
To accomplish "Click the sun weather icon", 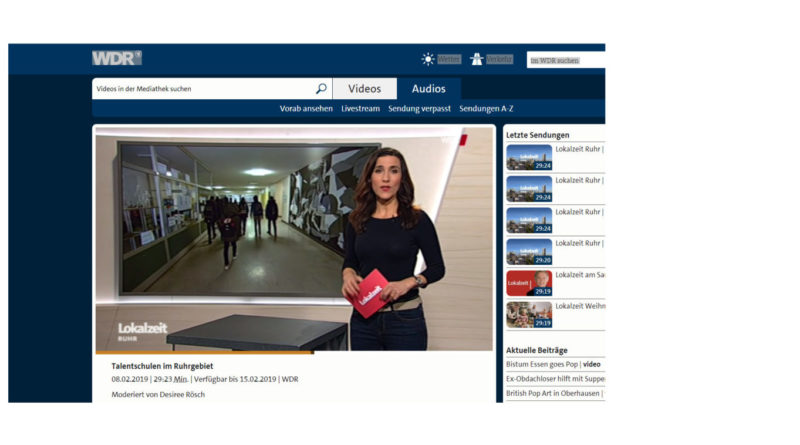I will 428,59.
